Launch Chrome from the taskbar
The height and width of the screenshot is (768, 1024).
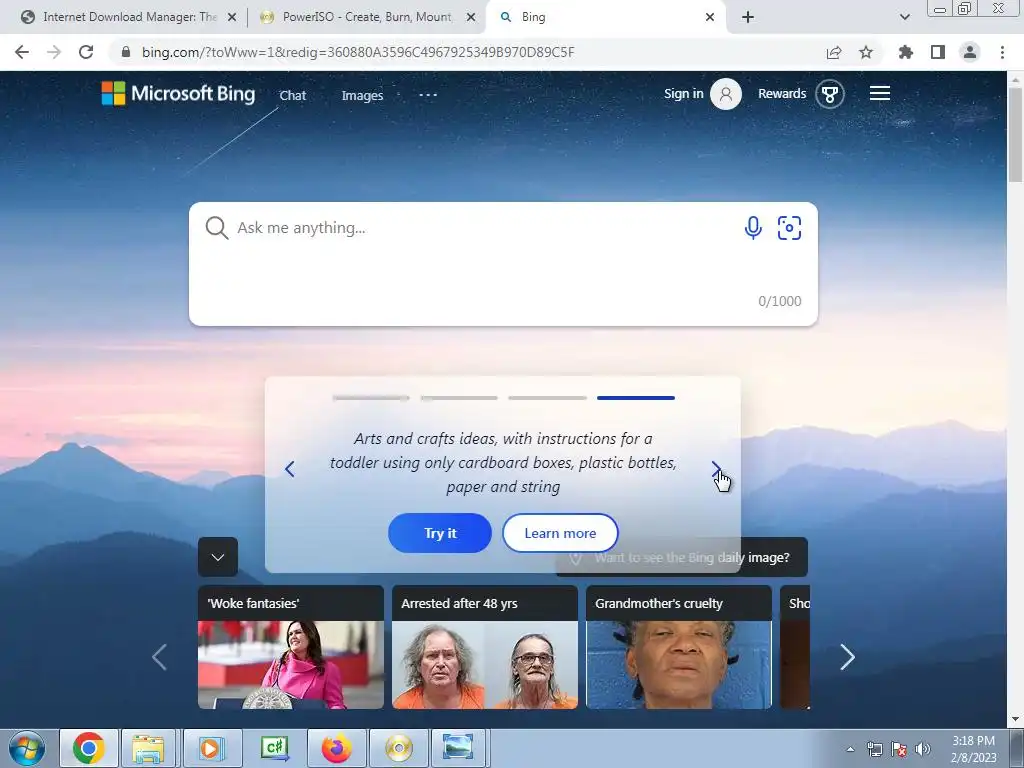coord(89,748)
